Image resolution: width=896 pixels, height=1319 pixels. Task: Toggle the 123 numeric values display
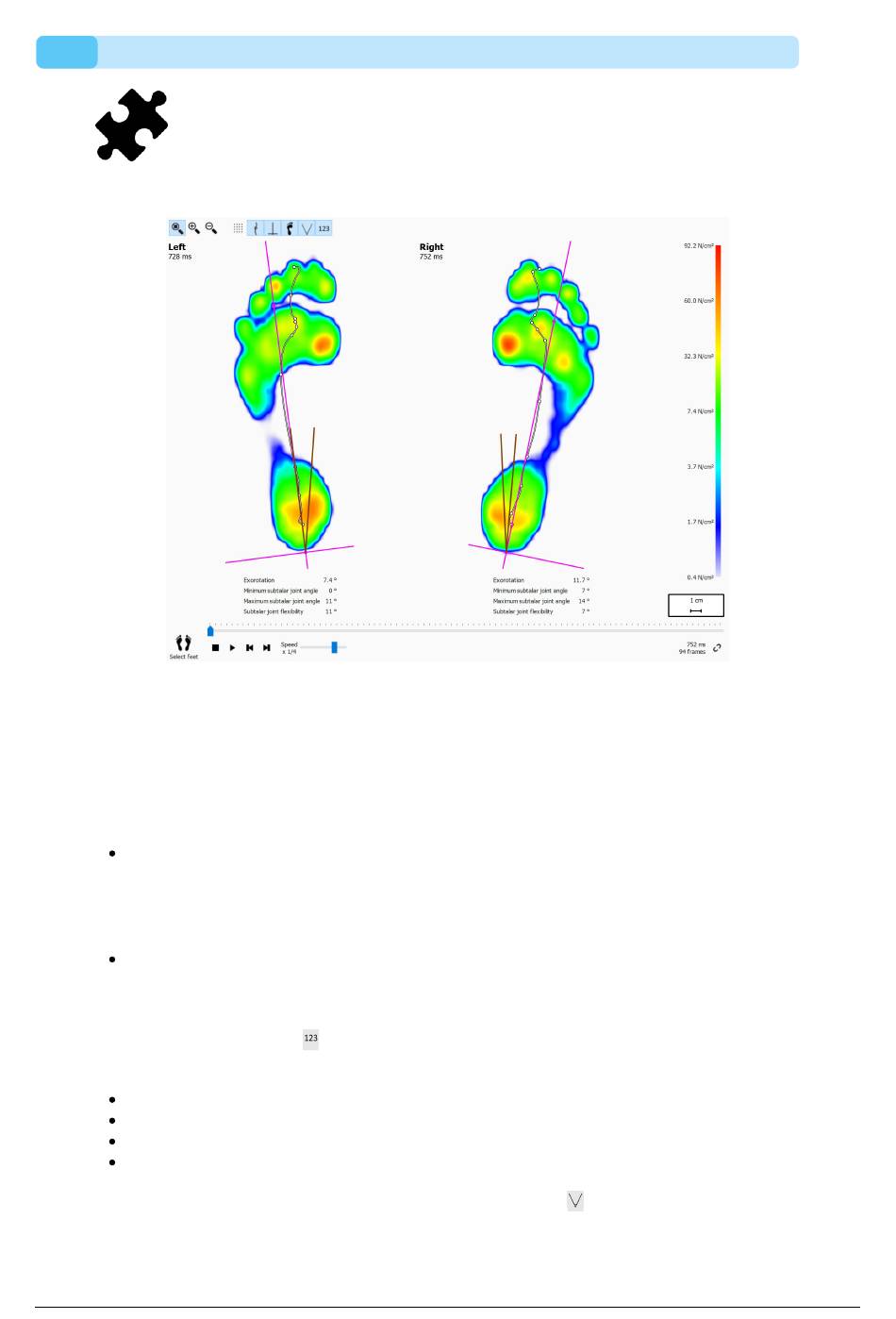pos(324,228)
